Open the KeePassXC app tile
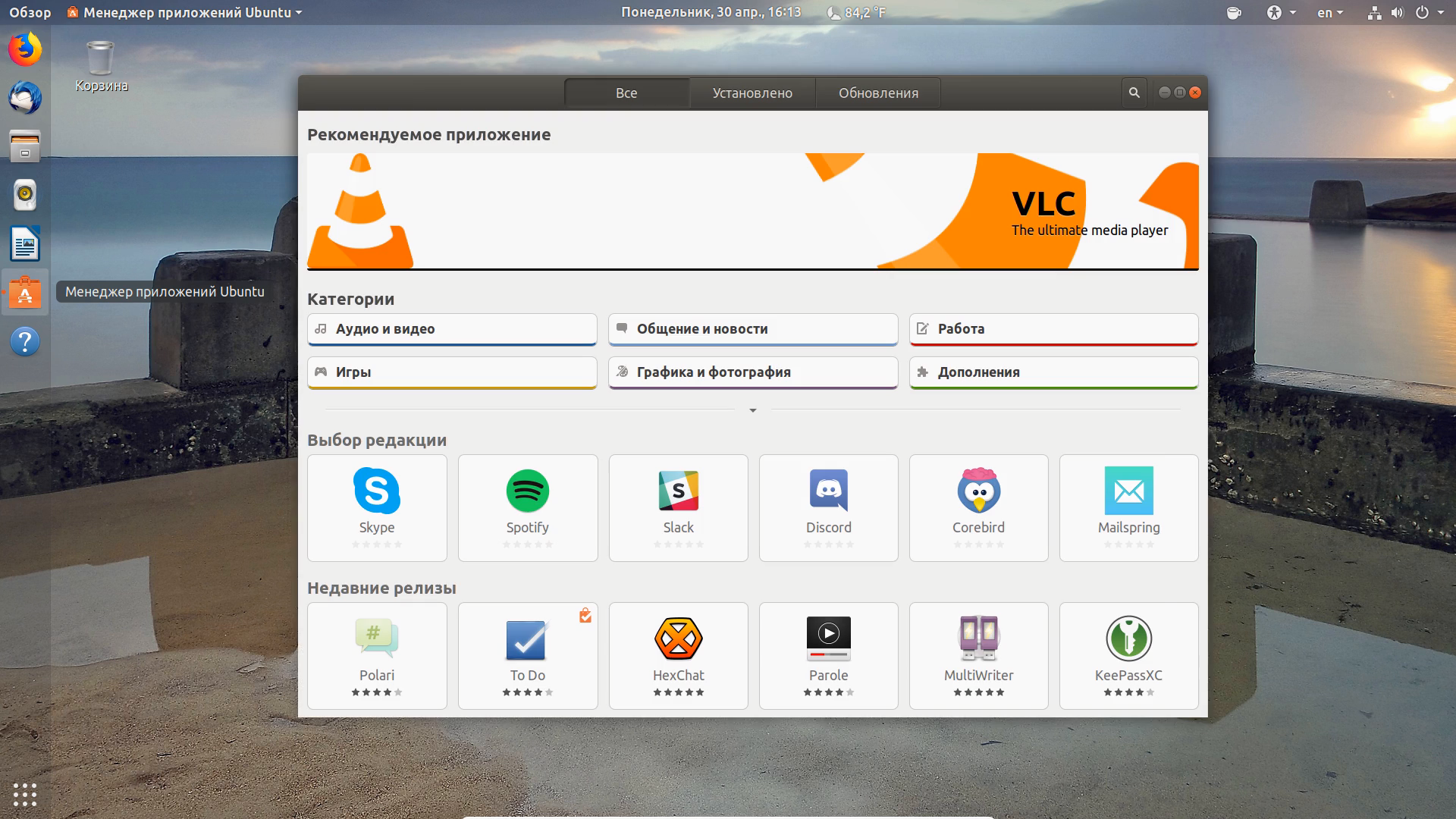Image resolution: width=1456 pixels, height=819 pixels. [x=1128, y=656]
